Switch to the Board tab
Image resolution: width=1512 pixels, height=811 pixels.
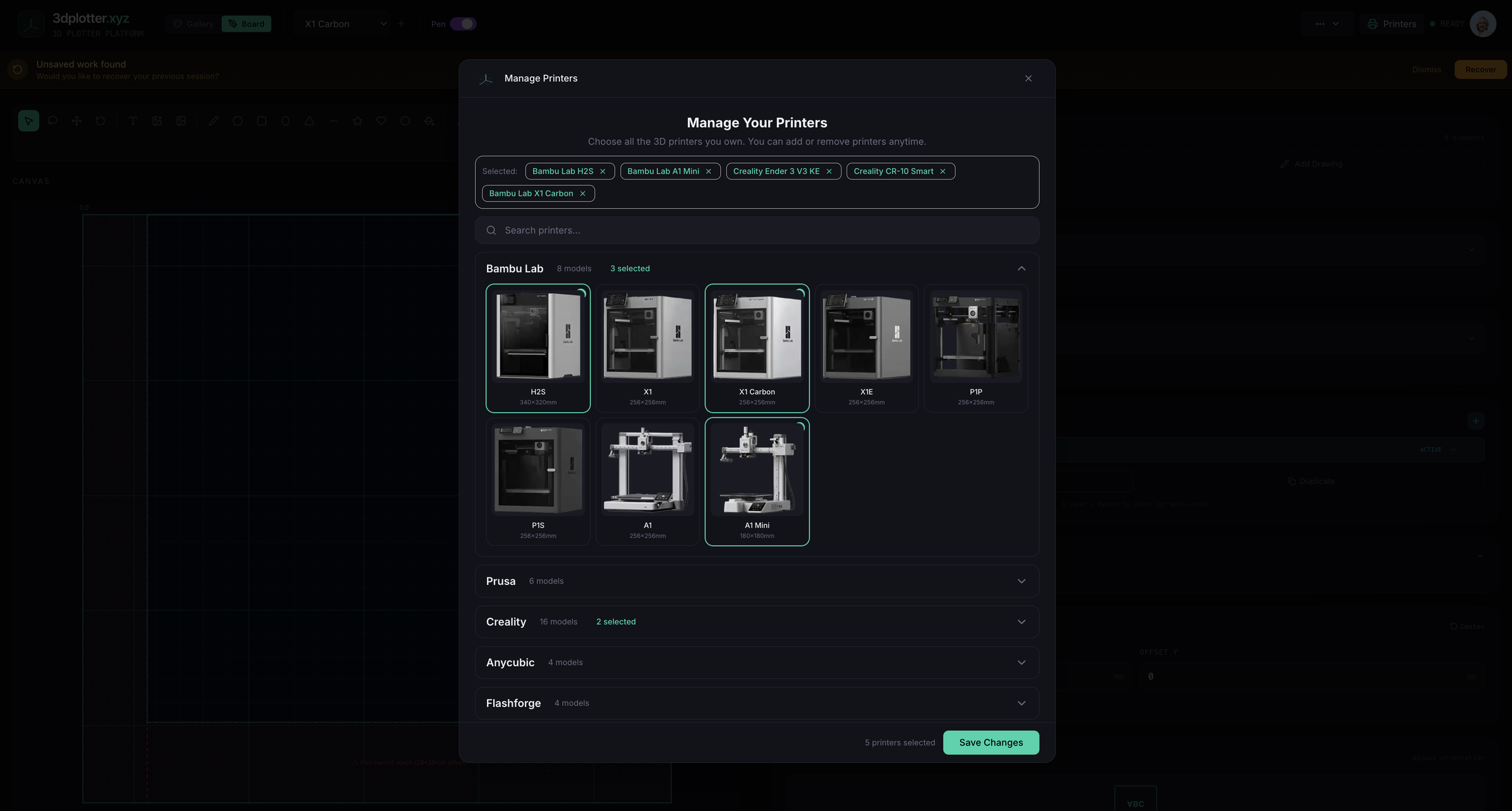pos(246,24)
